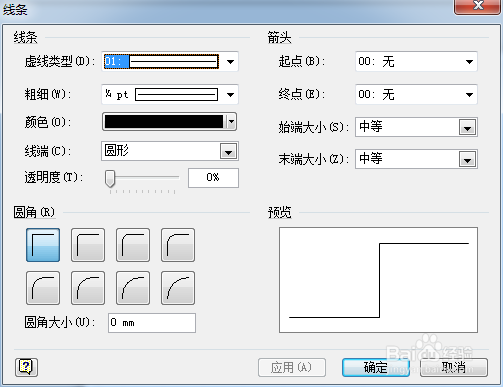This screenshot has height=387, width=503.
Task: Select the fourth rounding style icon
Action: (x=178, y=245)
